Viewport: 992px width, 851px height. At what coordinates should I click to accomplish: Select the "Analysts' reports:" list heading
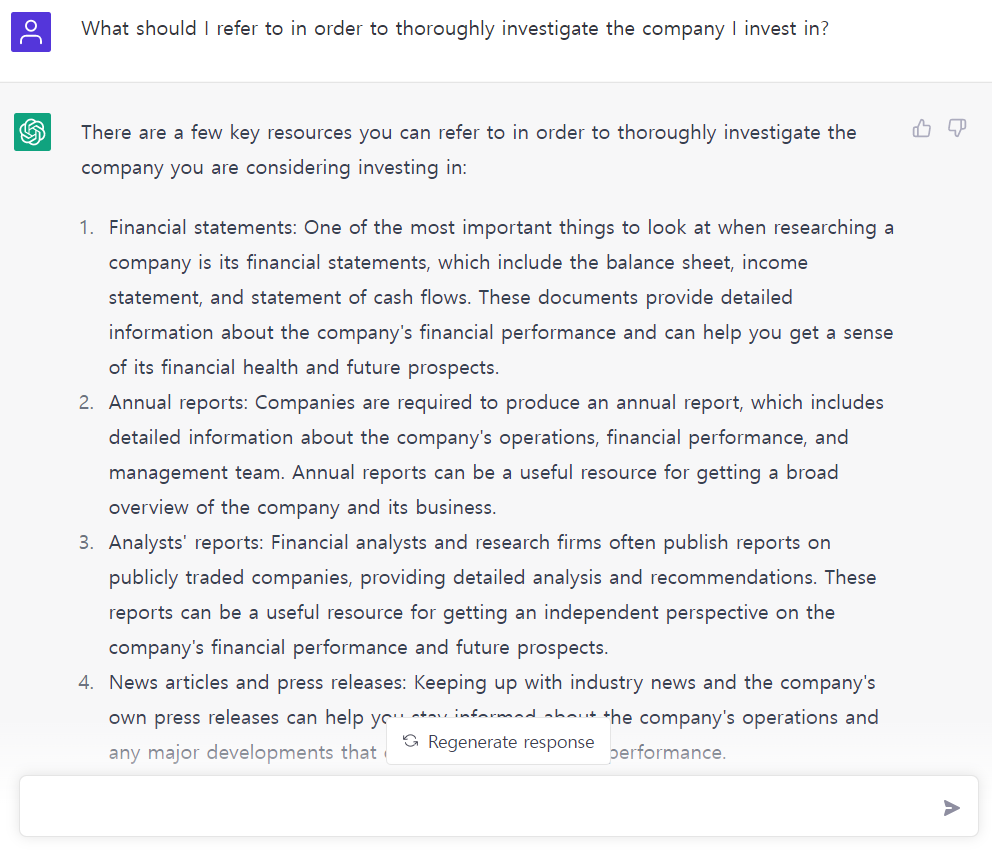[x=186, y=543]
